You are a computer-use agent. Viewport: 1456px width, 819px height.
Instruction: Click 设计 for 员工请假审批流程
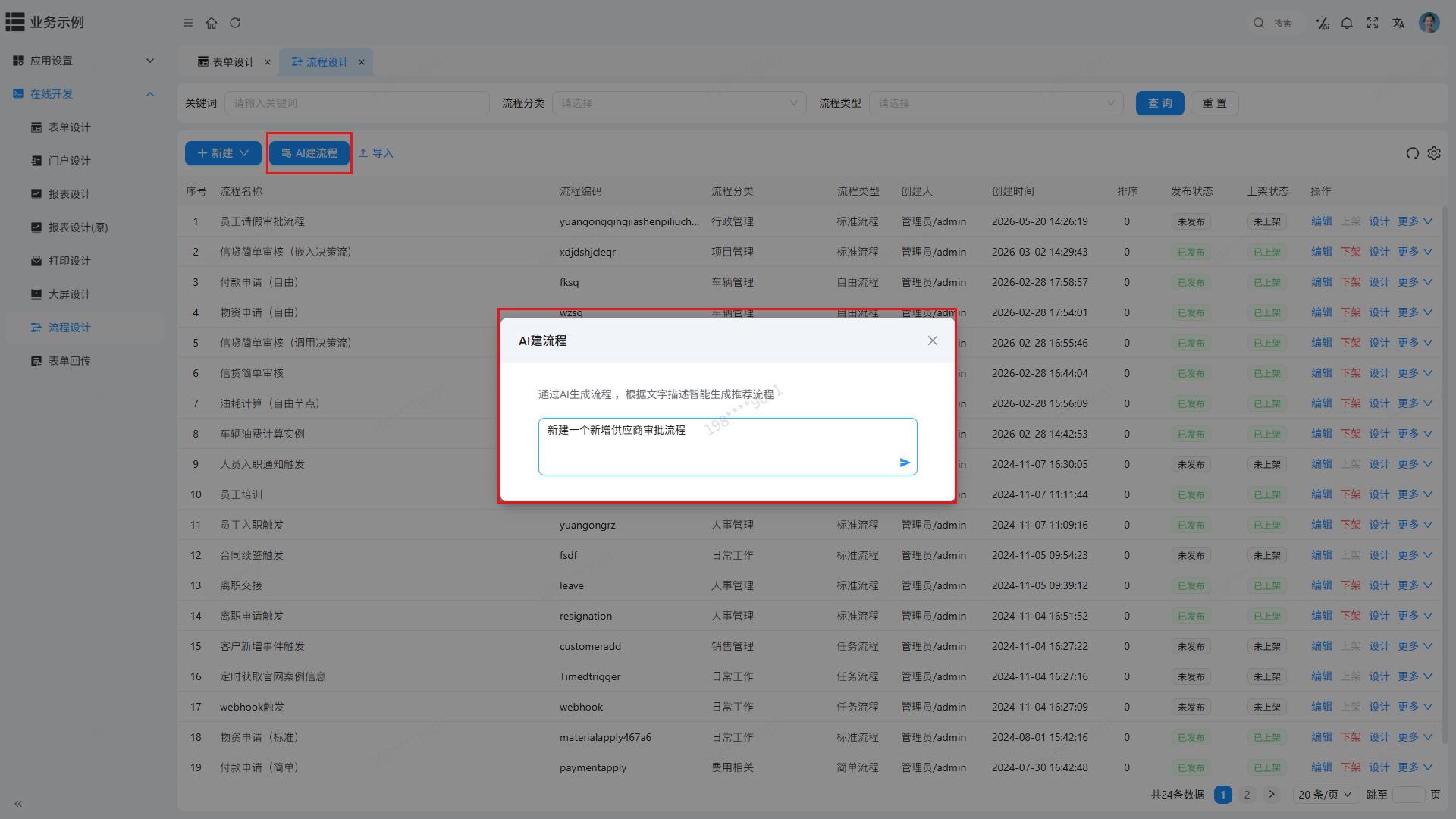click(x=1379, y=221)
